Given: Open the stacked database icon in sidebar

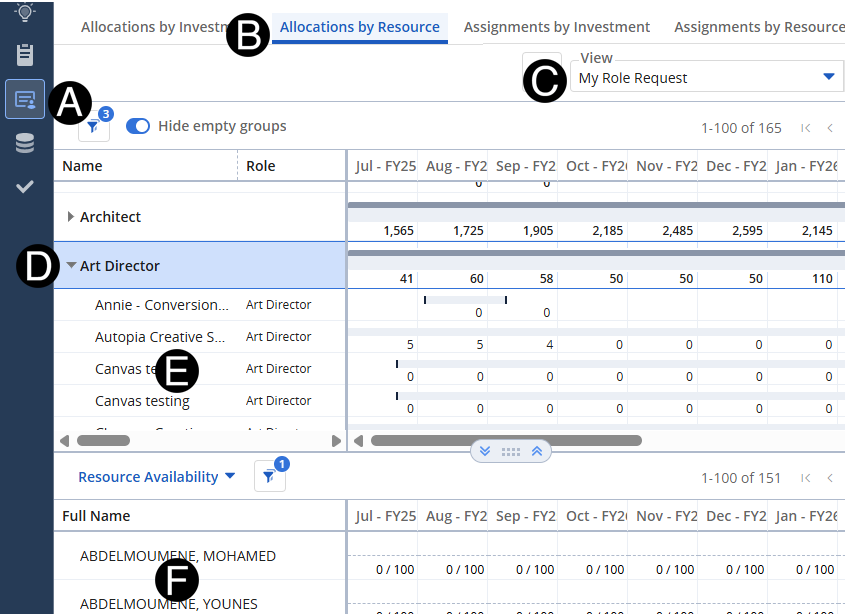Looking at the screenshot, I should pyautogui.click(x=25, y=143).
